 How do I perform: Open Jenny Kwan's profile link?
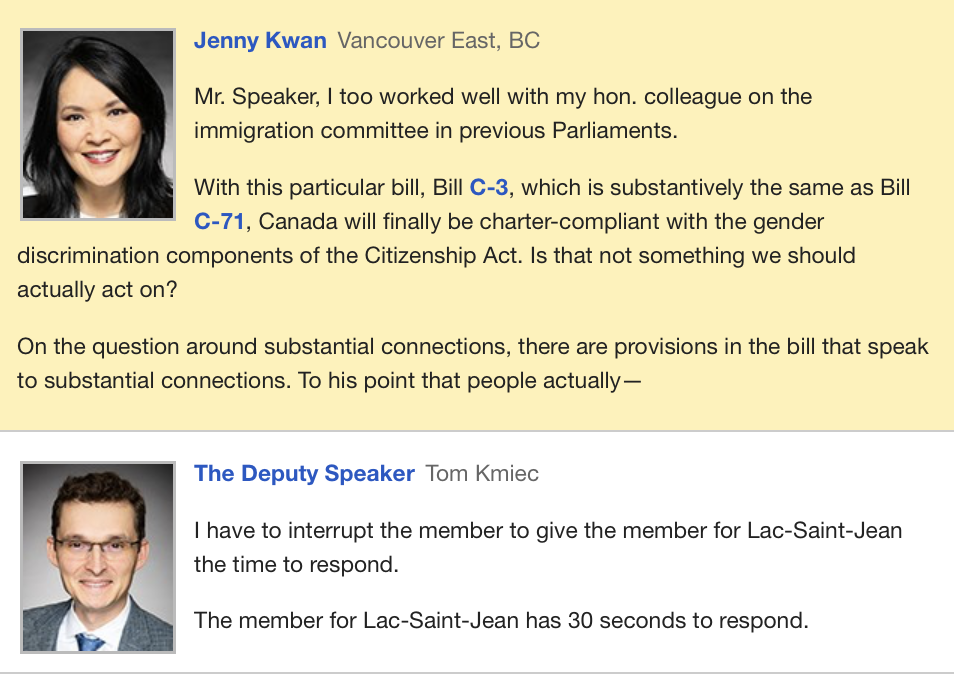(x=260, y=41)
